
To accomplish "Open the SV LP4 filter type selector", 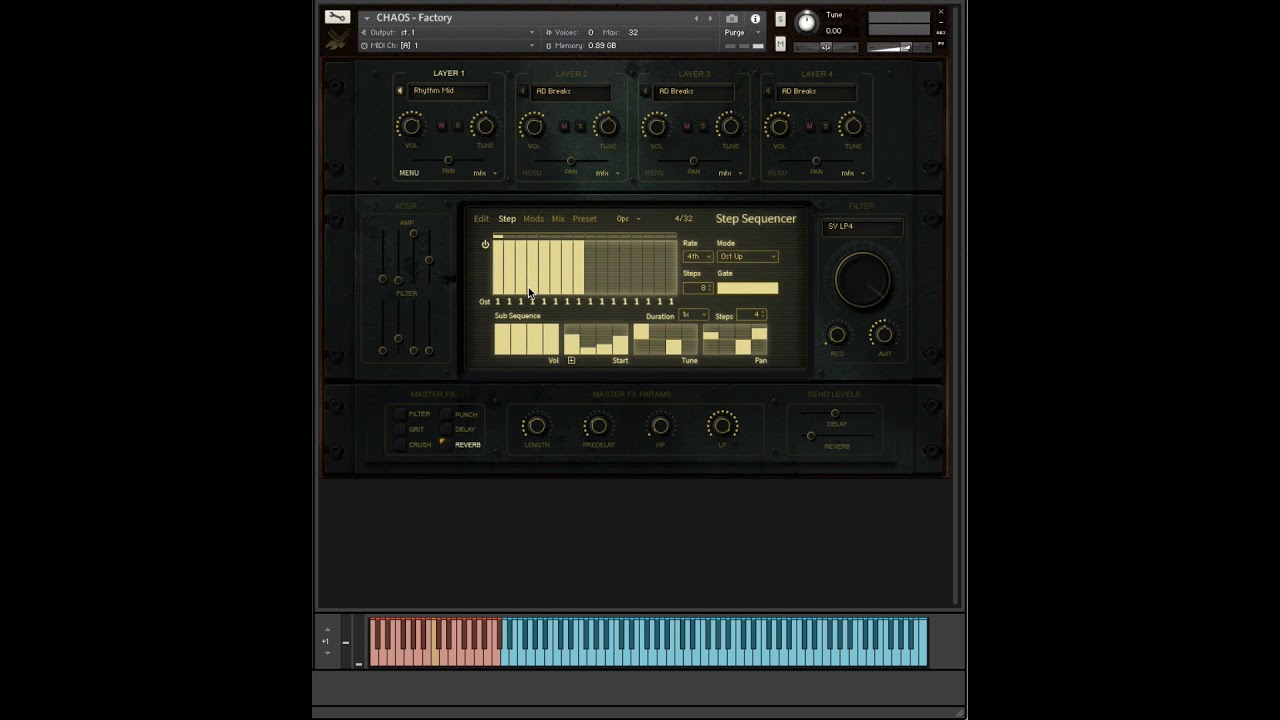I will (x=863, y=227).
